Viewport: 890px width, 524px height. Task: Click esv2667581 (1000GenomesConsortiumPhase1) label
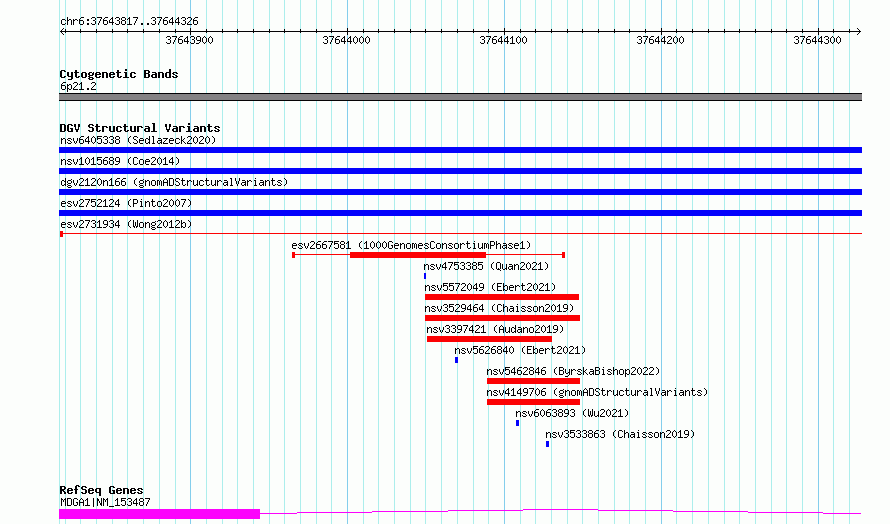click(x=412, y=245)
